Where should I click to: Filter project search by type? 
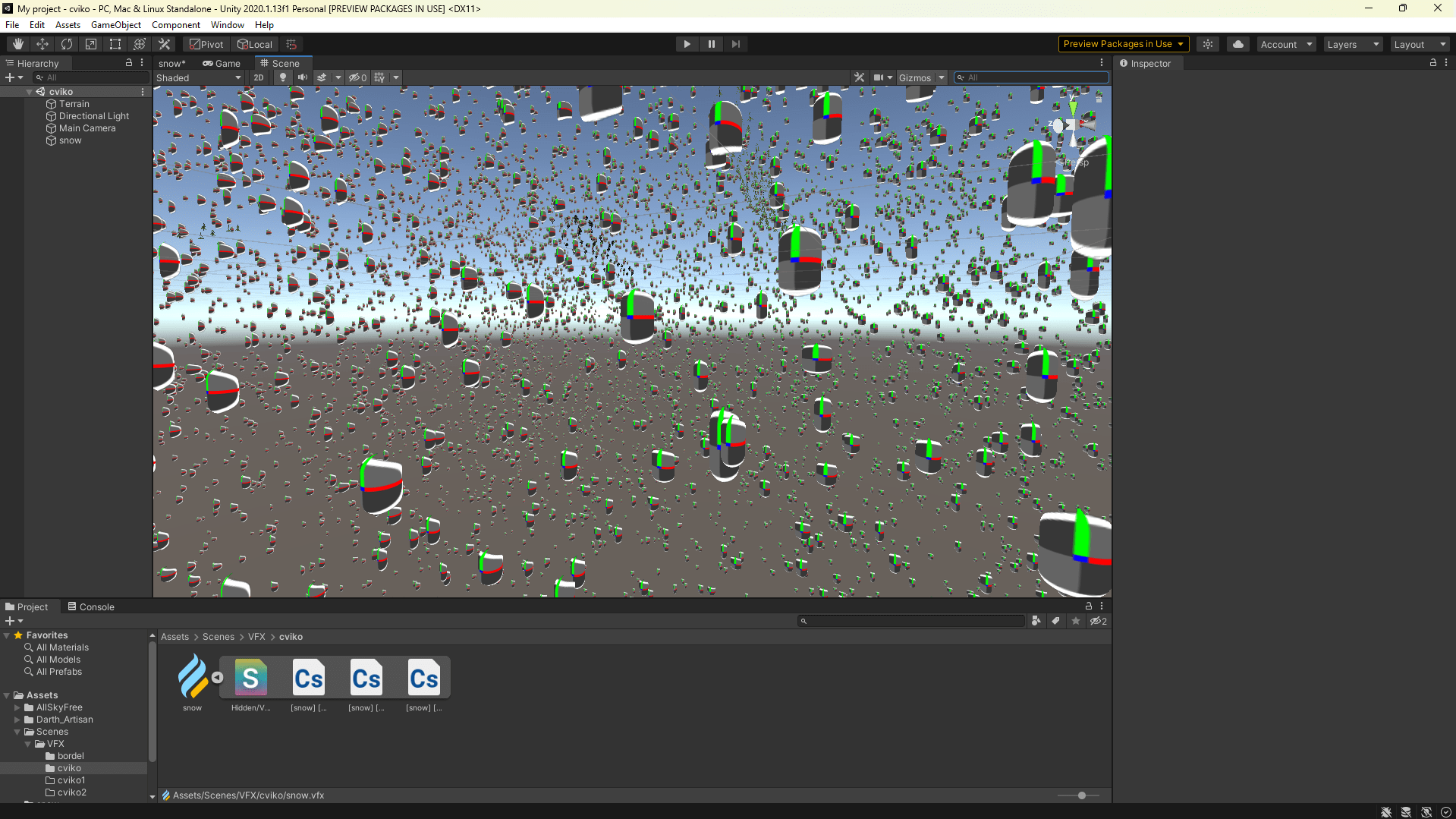(1036, 621)
